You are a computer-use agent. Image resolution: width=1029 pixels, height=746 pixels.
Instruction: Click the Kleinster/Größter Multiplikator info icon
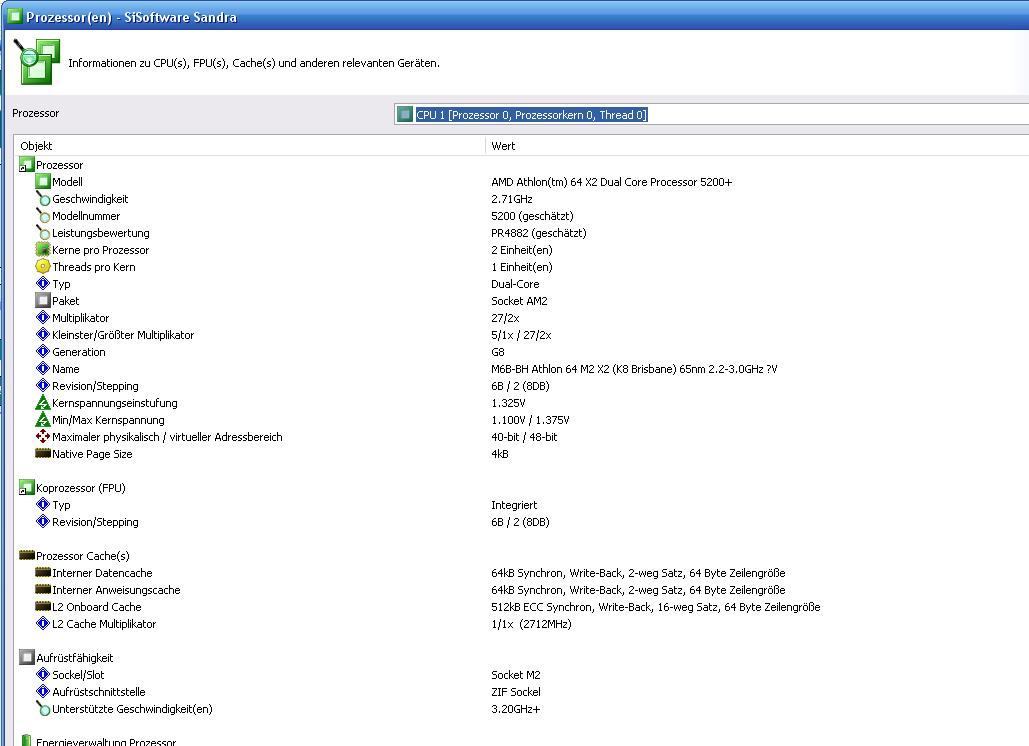[x=43, y=335]
